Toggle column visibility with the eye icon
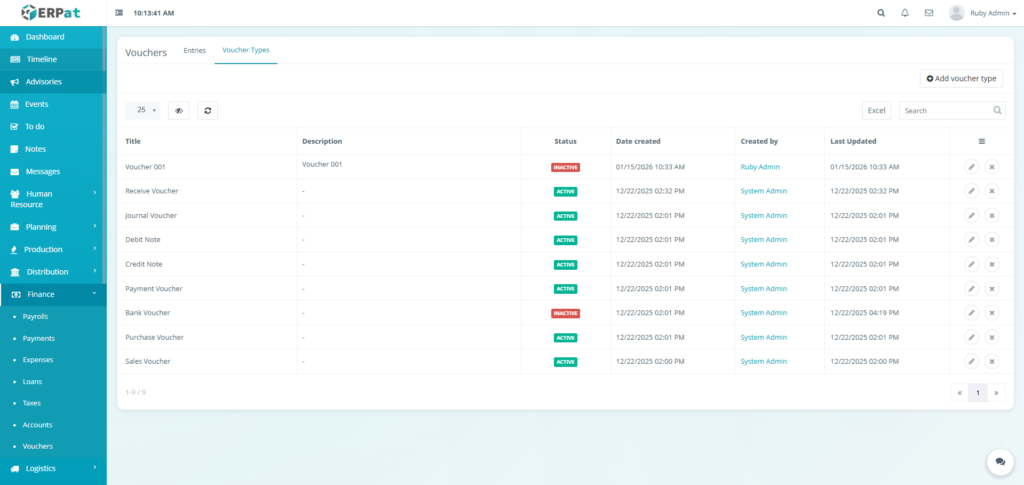Viewport: 1024px width, 485px height. point(179,111)
